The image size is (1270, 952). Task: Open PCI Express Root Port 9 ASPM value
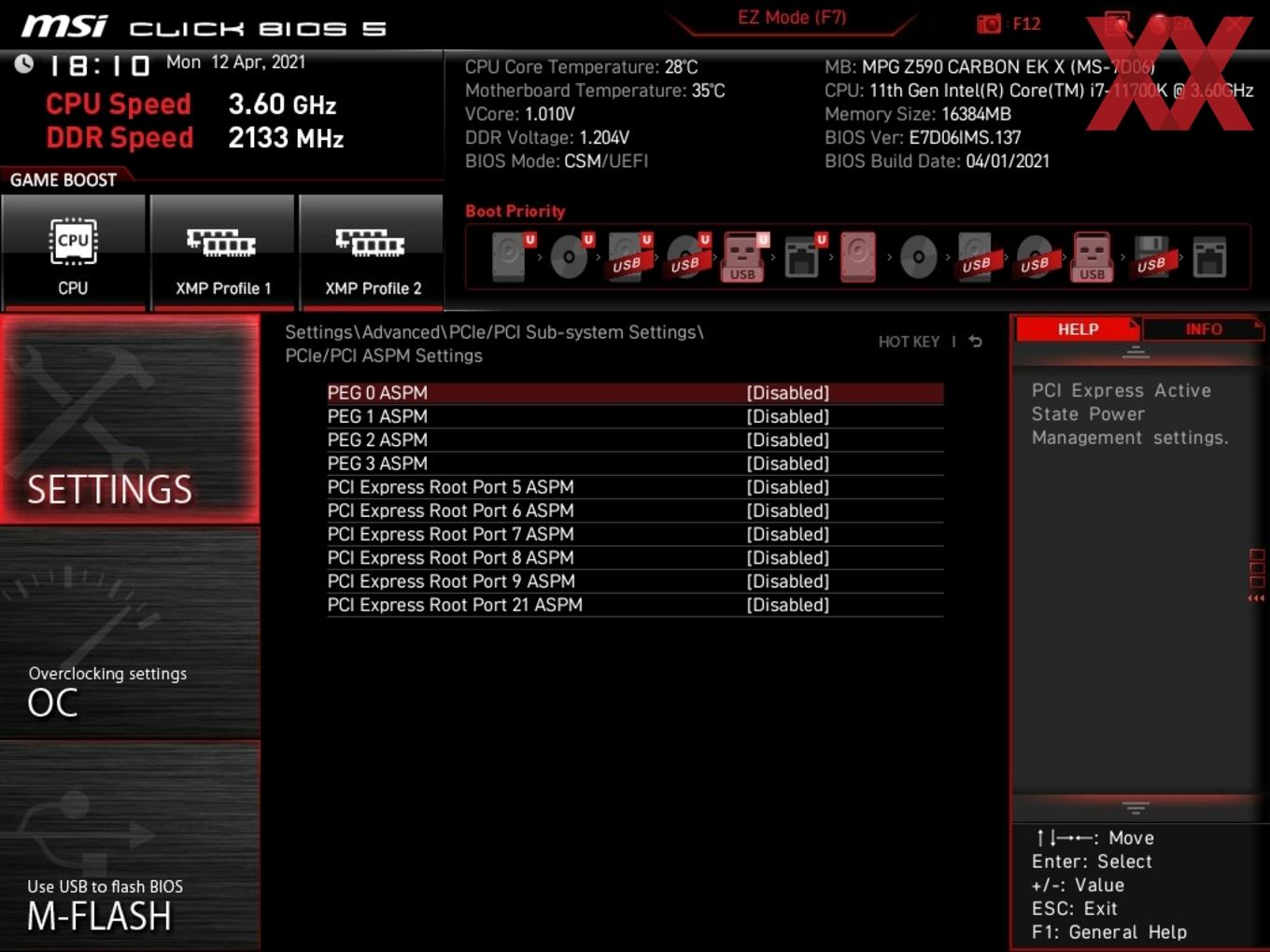787,581
